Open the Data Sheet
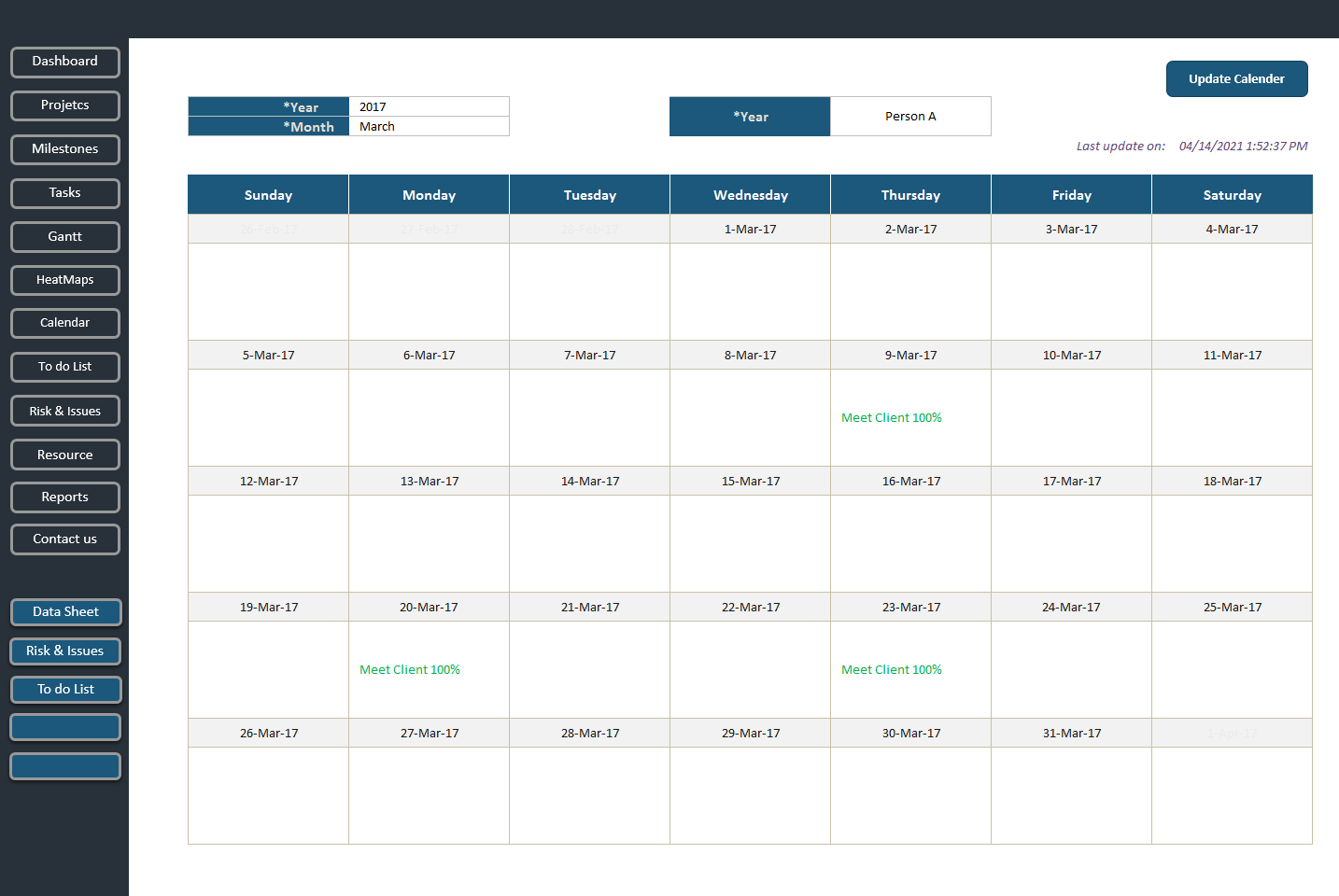Screen dimensions: 1339x896 tap(65, 611)
